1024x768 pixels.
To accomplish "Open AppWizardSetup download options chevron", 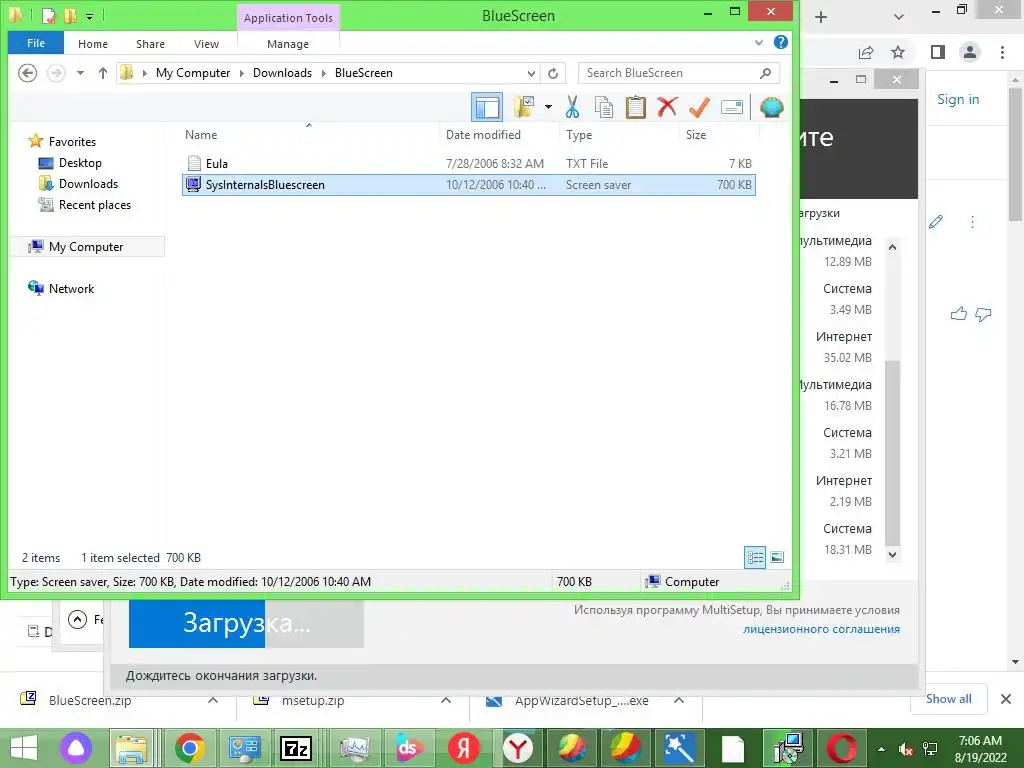I will 679,700.
